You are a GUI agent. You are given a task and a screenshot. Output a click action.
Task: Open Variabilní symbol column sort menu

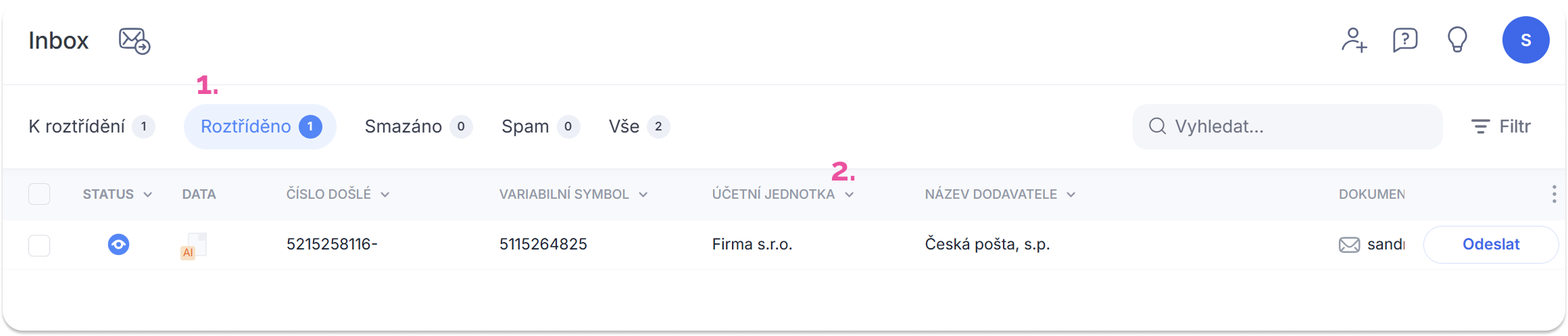(x=643, y=195)
